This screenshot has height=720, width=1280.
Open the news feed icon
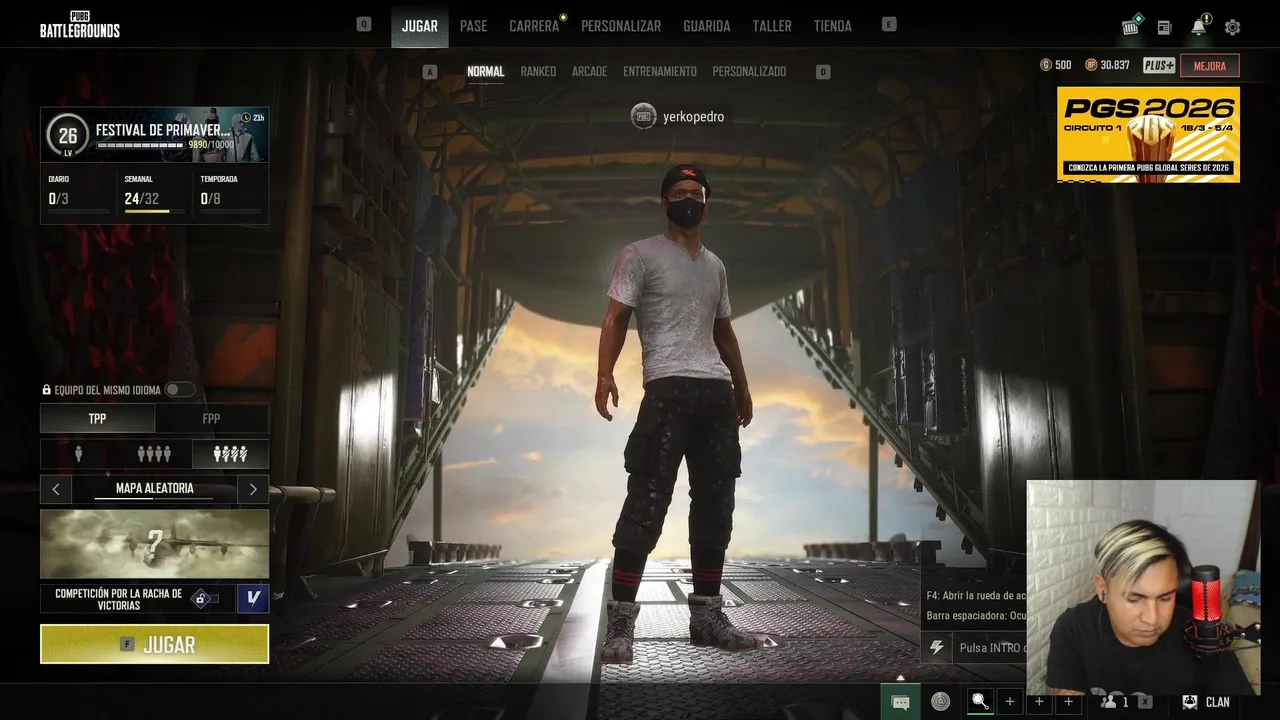point(1164,27)
